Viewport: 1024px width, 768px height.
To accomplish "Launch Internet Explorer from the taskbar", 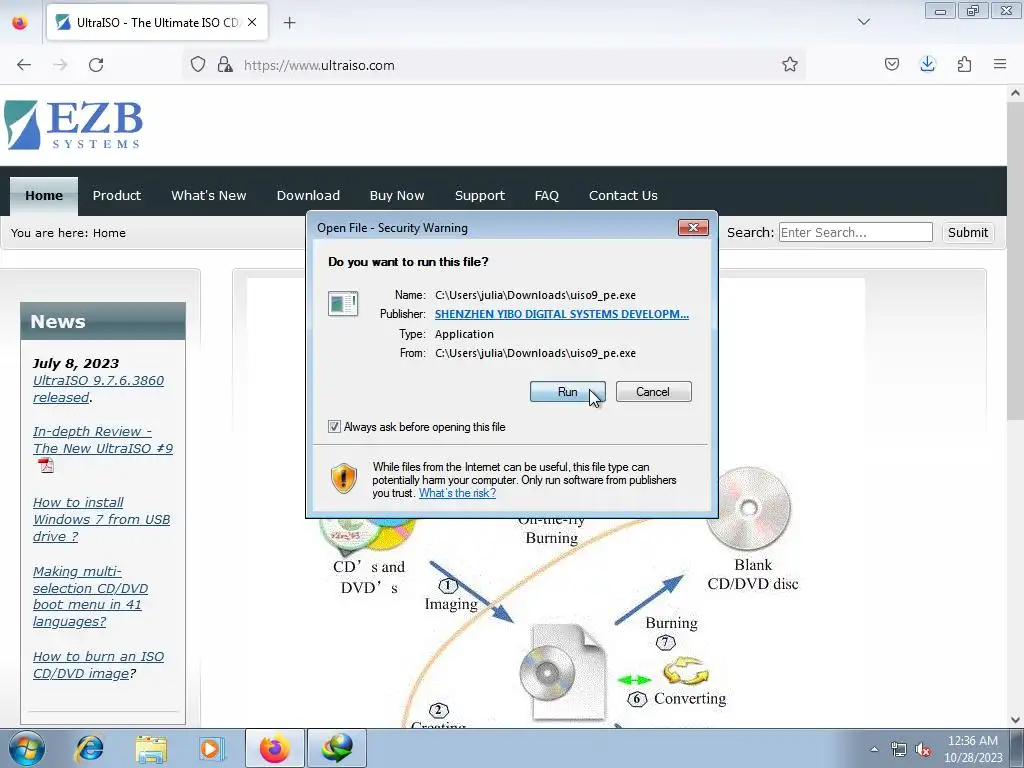I will coord(89,748).
